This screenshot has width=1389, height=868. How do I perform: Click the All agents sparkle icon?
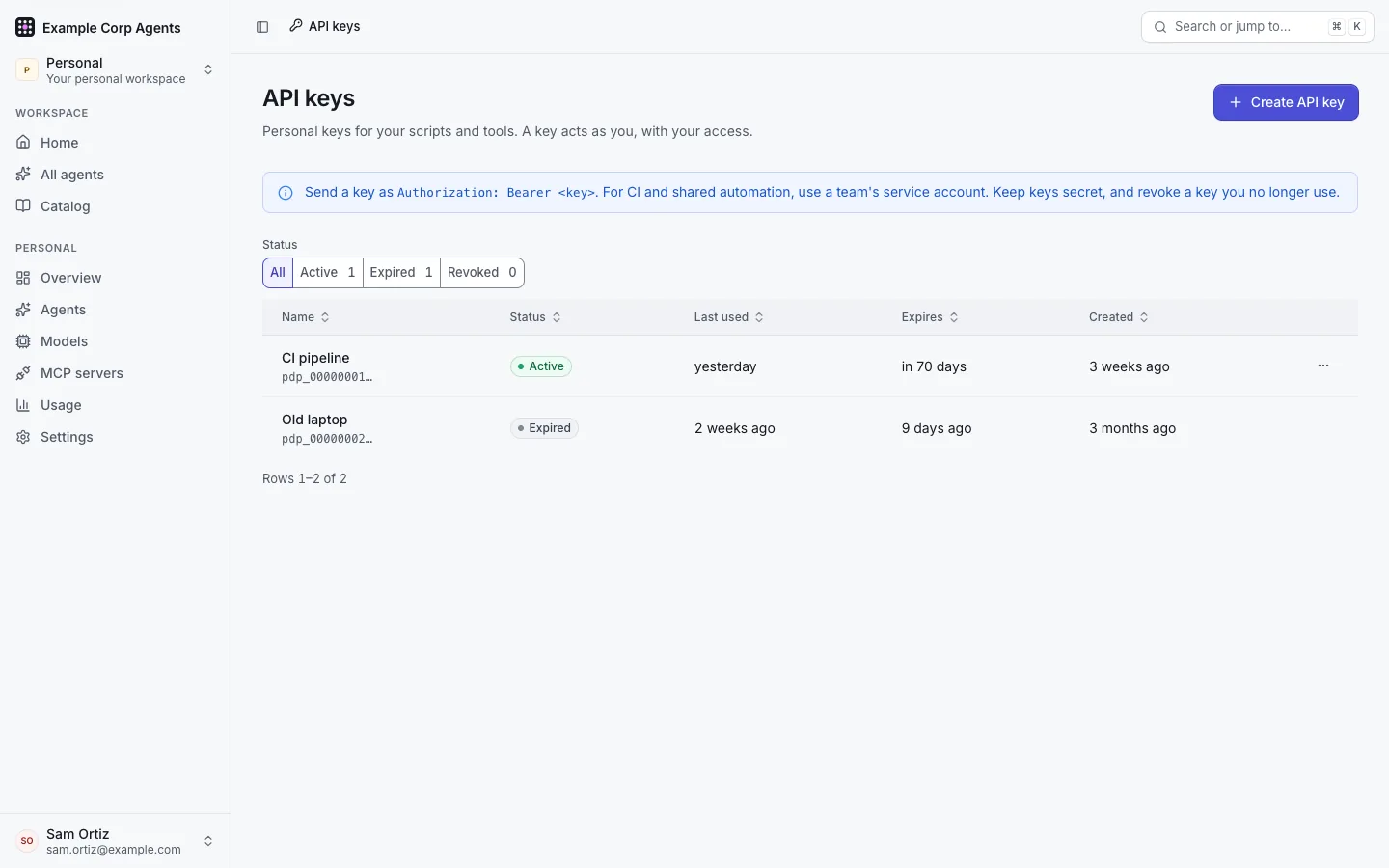coord(23,175)
